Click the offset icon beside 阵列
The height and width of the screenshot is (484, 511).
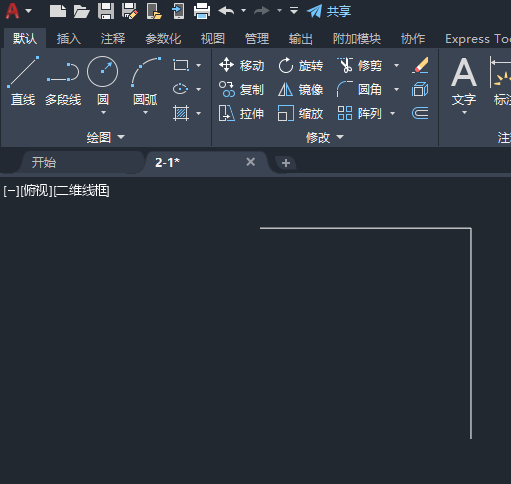(x=420, y=113)
